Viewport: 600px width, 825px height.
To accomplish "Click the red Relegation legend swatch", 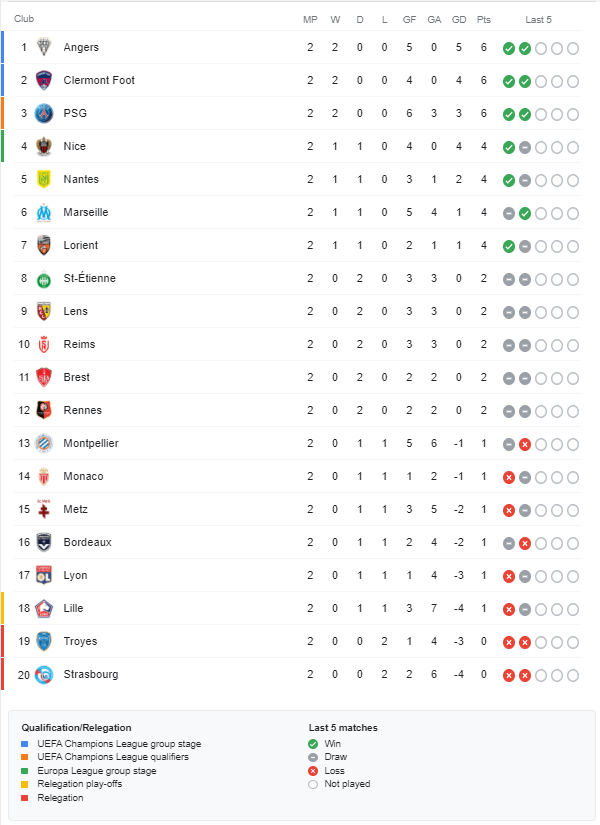I will click(x=26, y=798).
